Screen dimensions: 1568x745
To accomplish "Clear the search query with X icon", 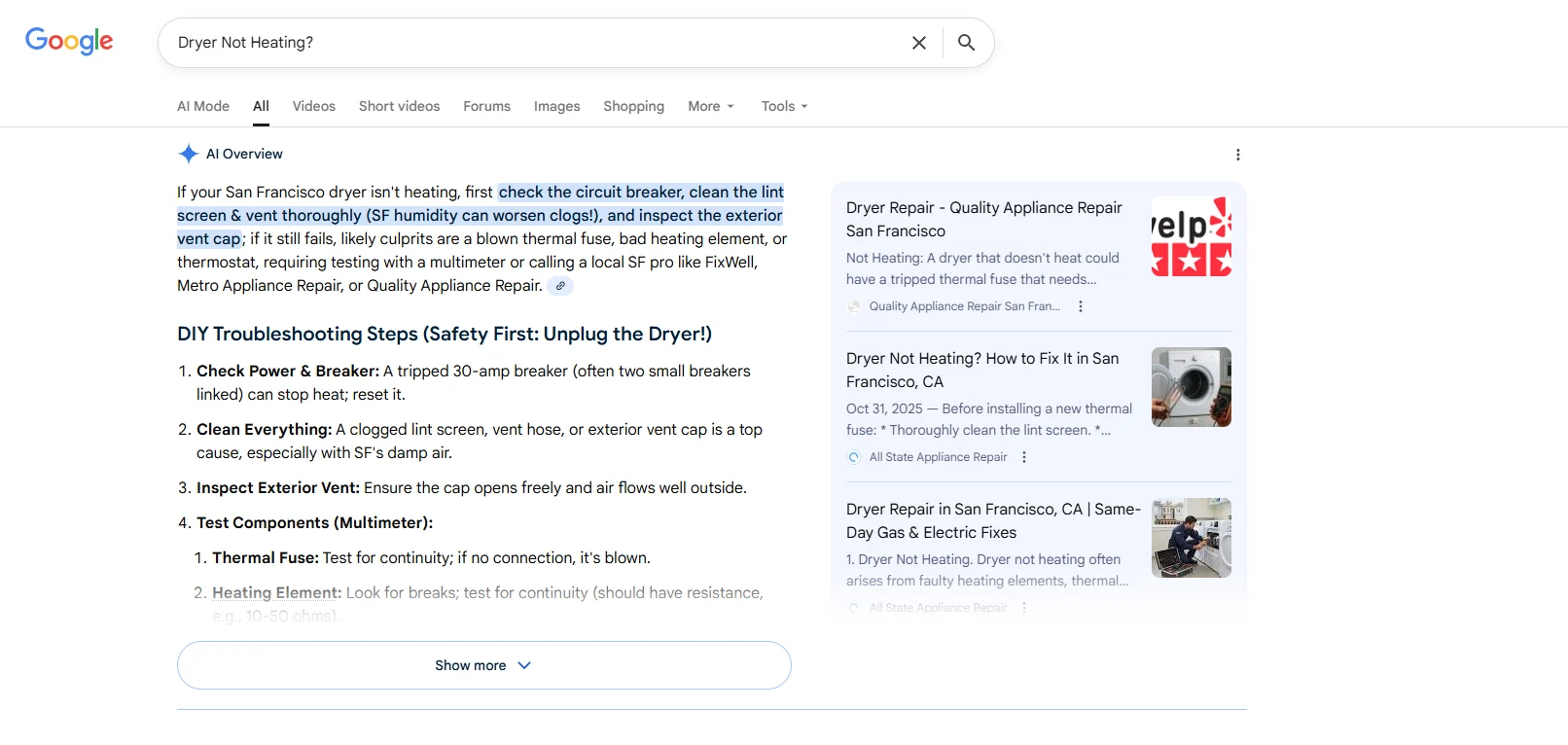I will pos(918,43).
